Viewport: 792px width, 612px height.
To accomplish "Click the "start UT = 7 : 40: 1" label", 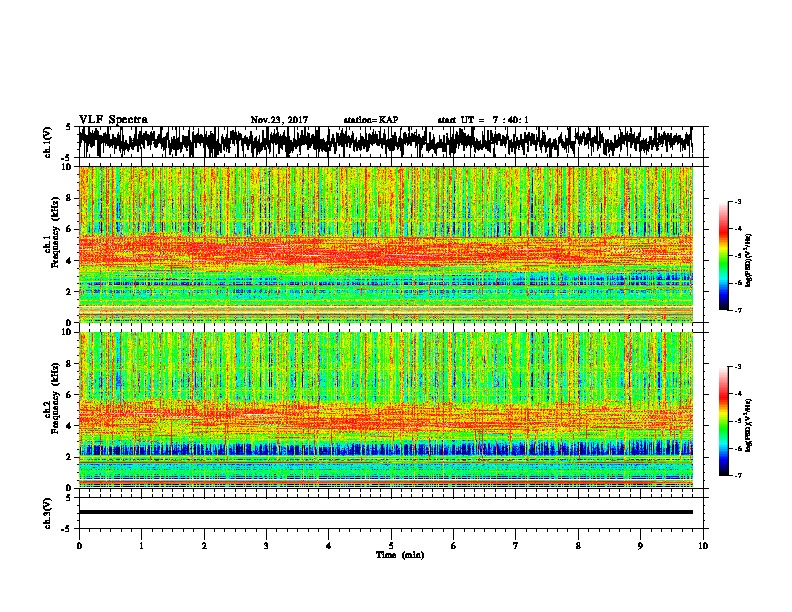I will (483, 120).
